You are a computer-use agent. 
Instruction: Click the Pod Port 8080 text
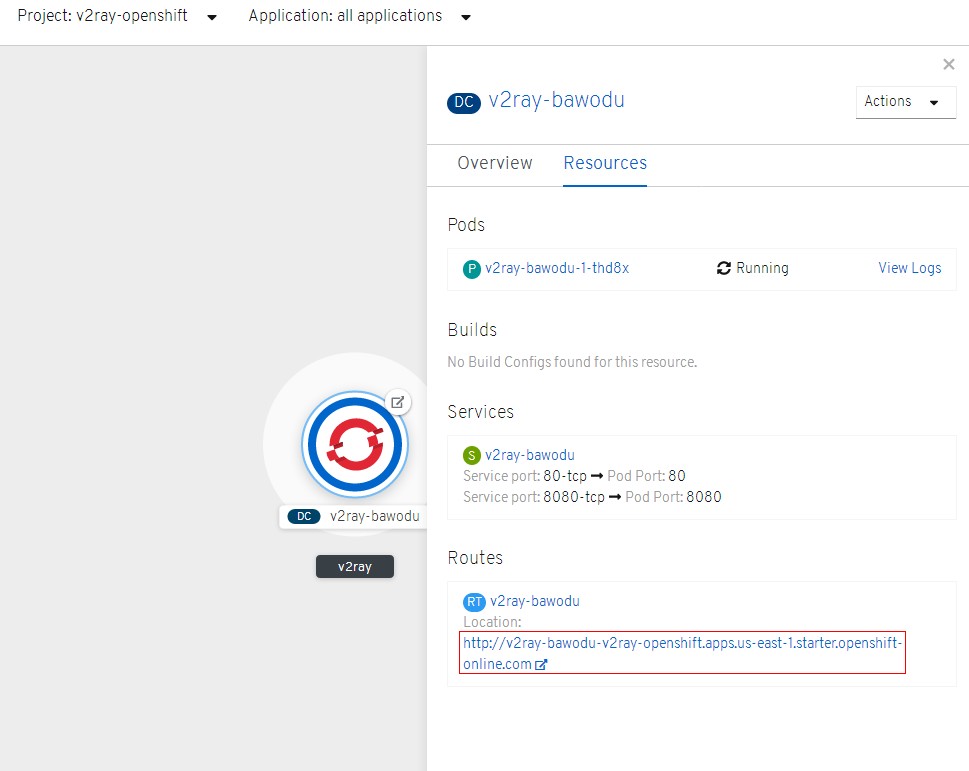pyautogui.click(x=673, y=497)
